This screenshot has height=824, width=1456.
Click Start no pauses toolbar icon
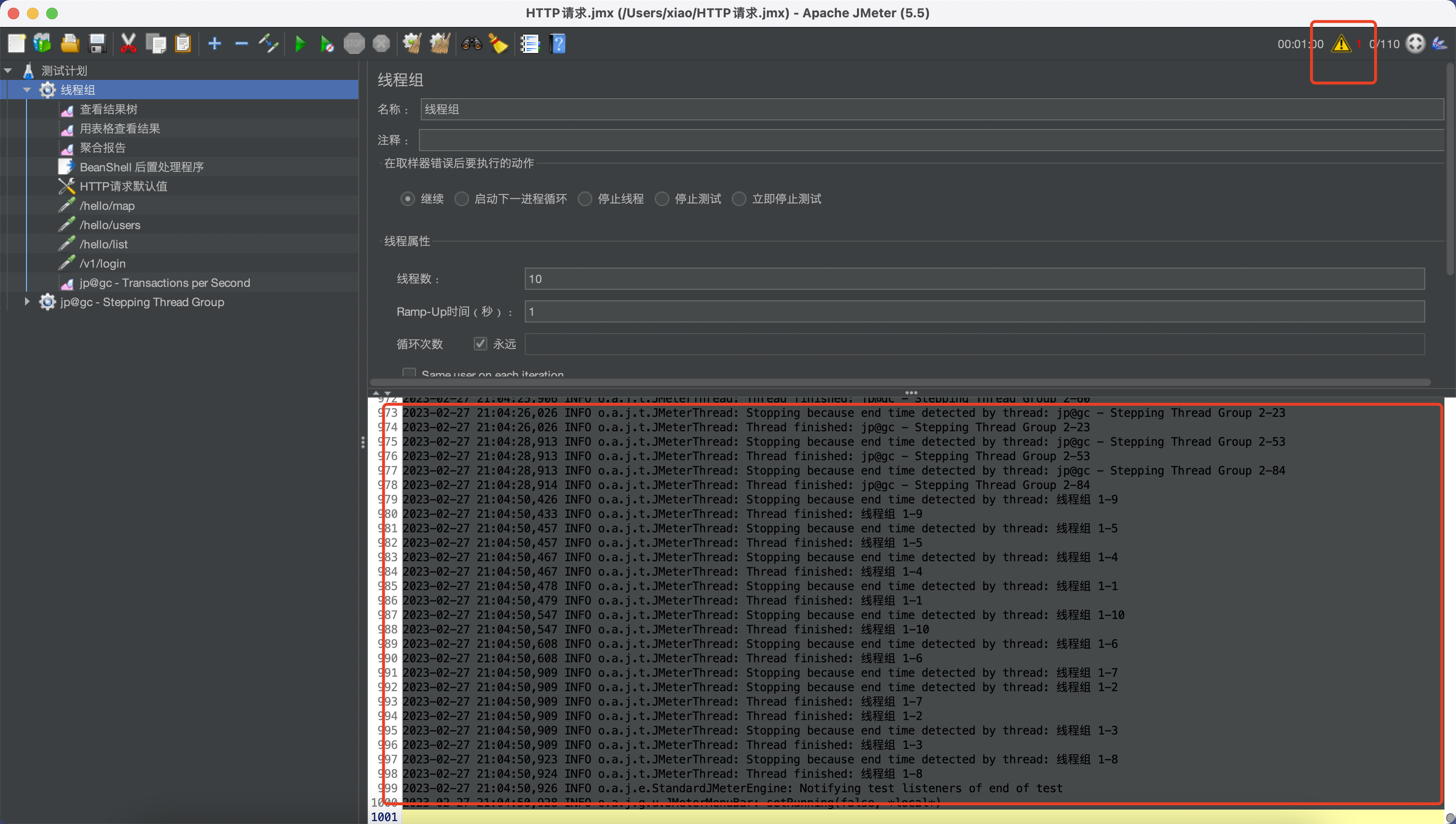click(x=326, y=44)
